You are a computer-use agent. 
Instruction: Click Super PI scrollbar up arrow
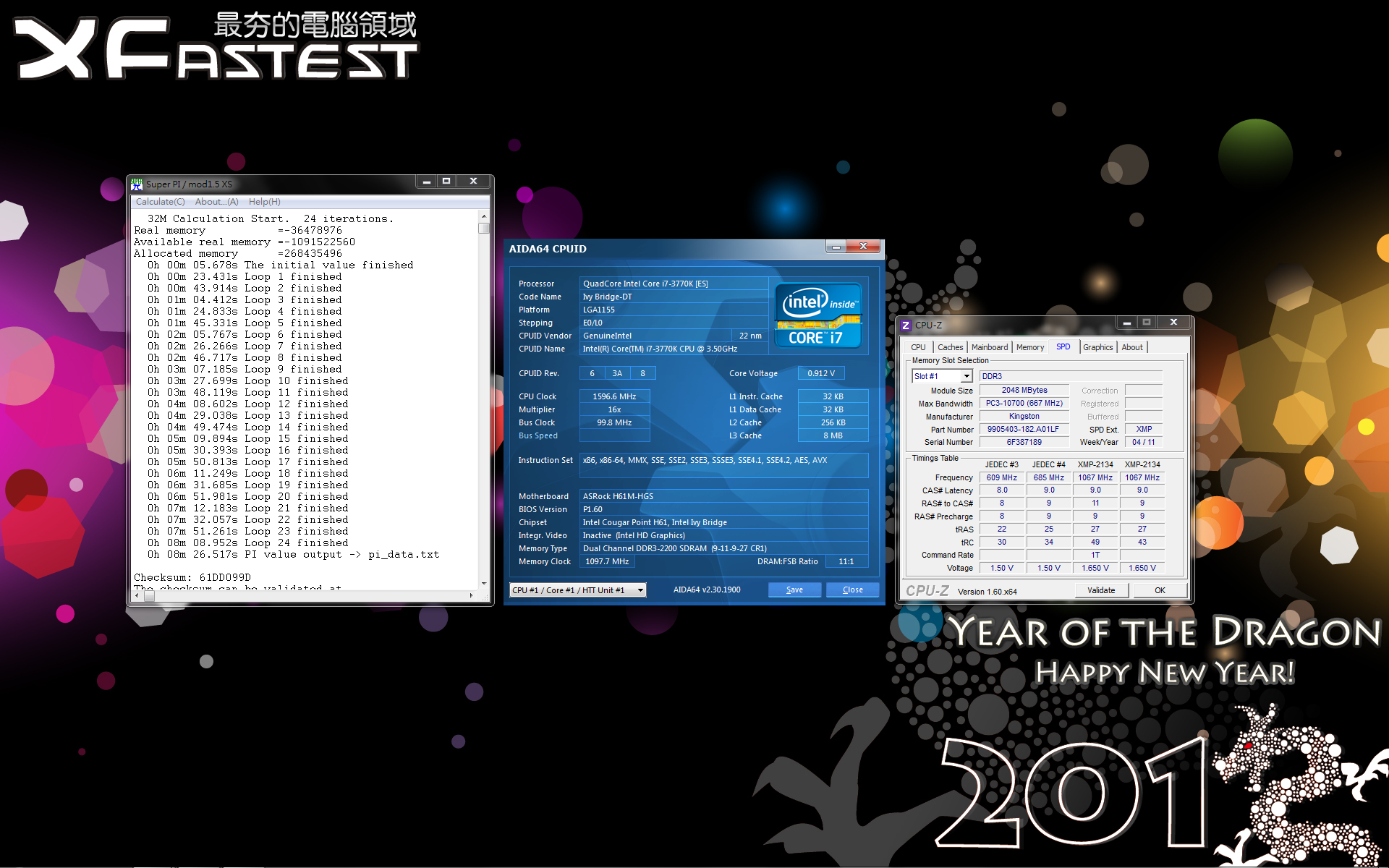point(484,216)
